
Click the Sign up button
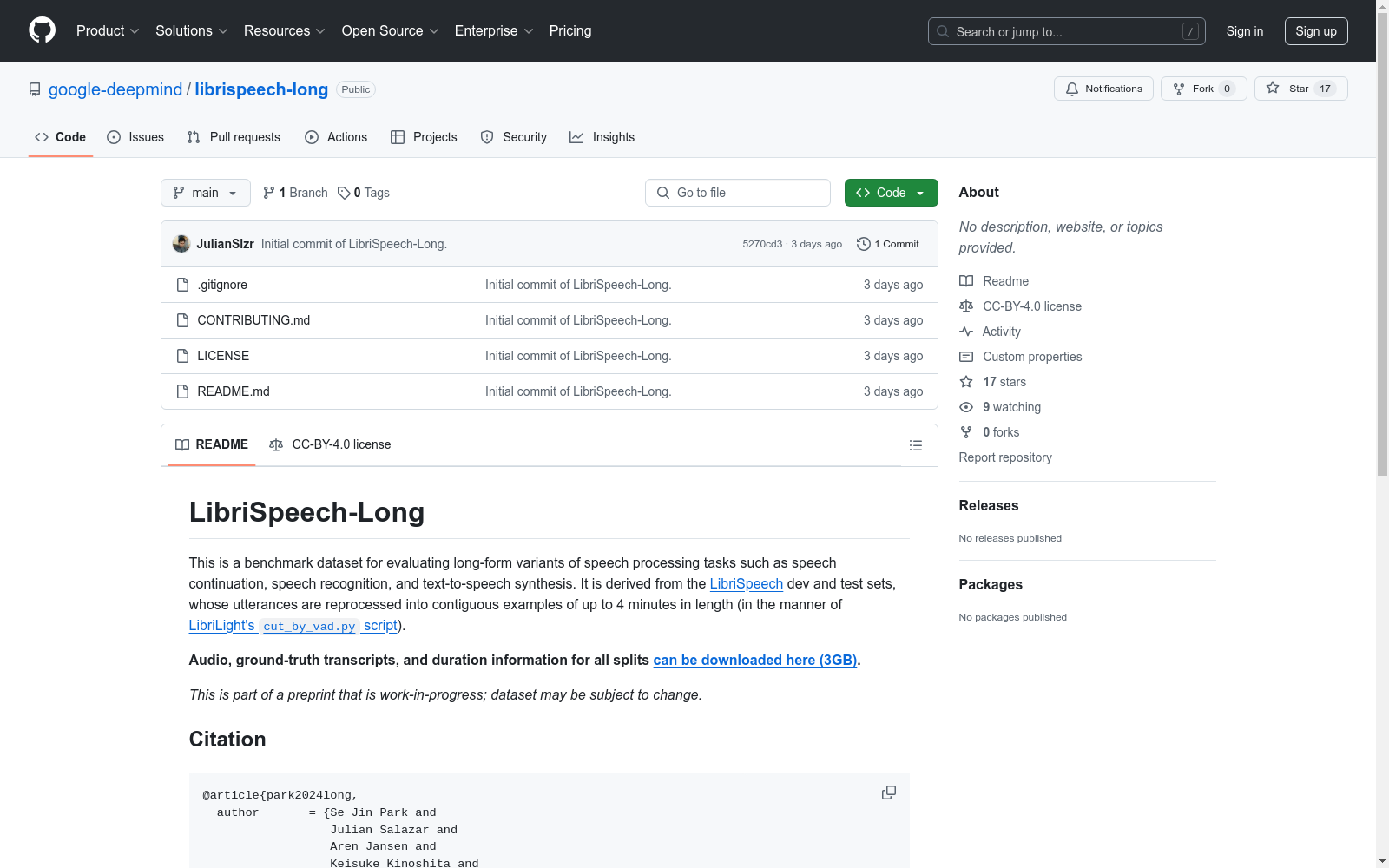[x=1316, y=31]
